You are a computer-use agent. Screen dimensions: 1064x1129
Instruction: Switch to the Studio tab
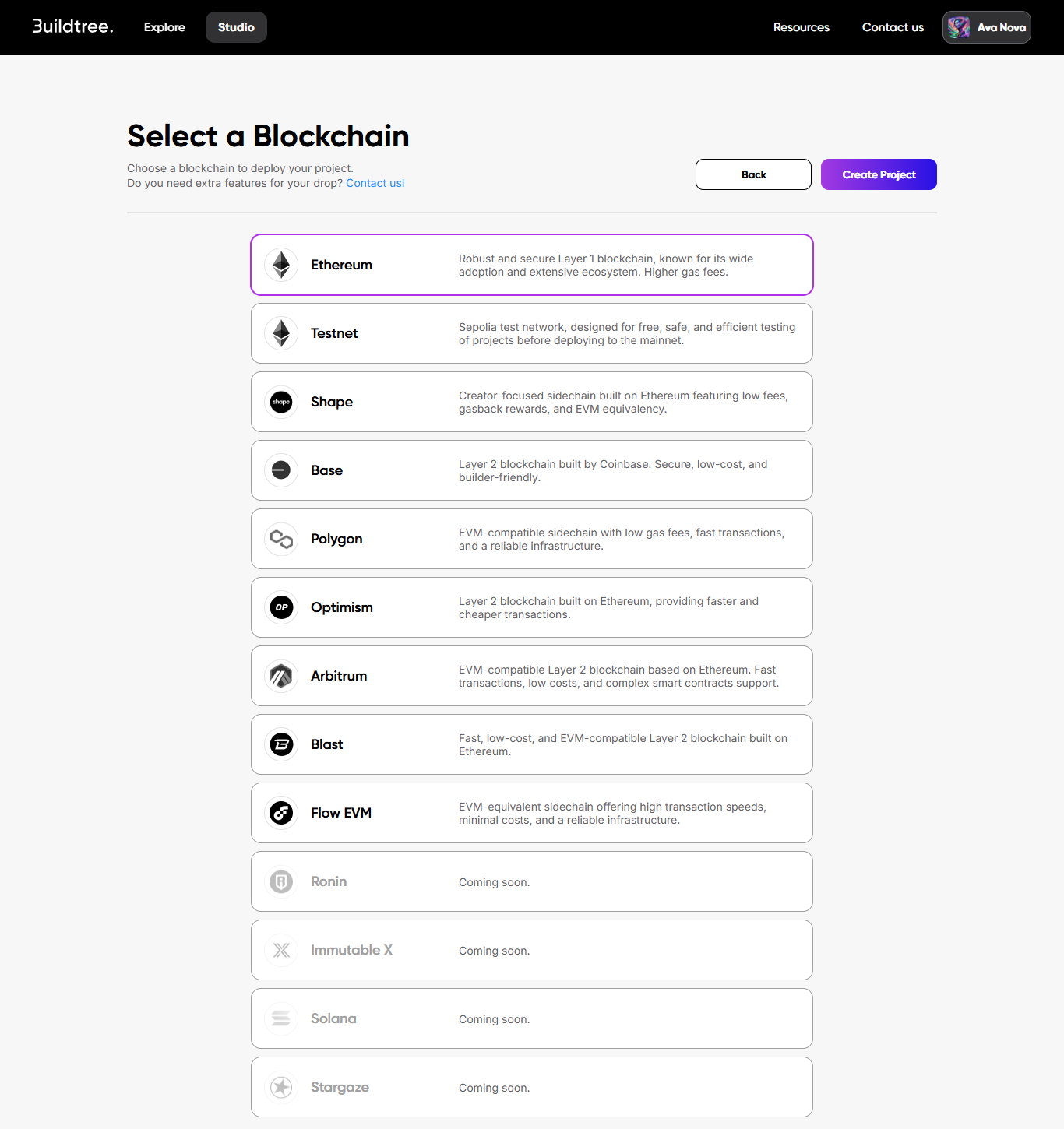click(236, 27)
